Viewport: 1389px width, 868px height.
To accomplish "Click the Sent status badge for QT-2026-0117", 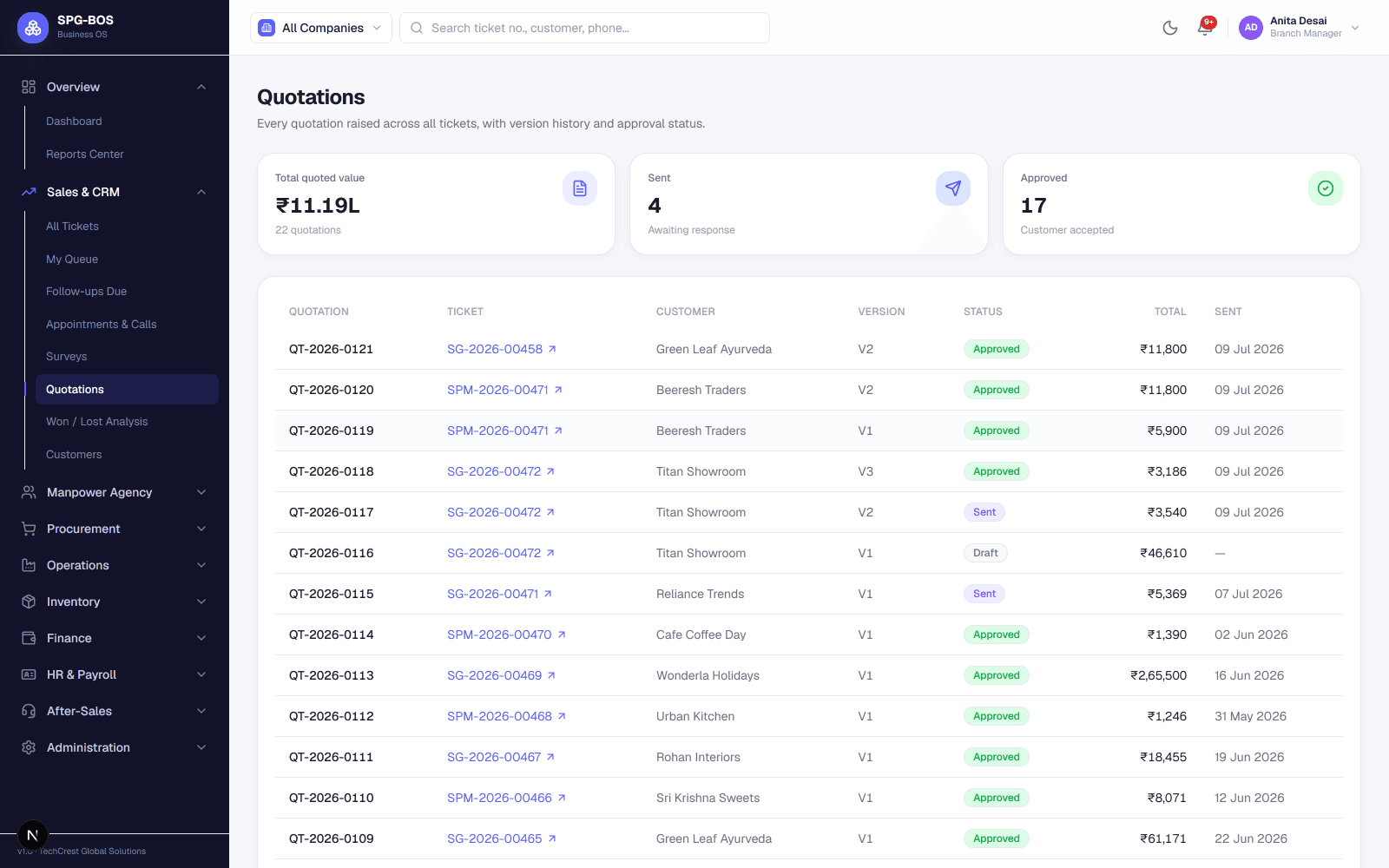I will pyautogui.click(x=984, y=512).
